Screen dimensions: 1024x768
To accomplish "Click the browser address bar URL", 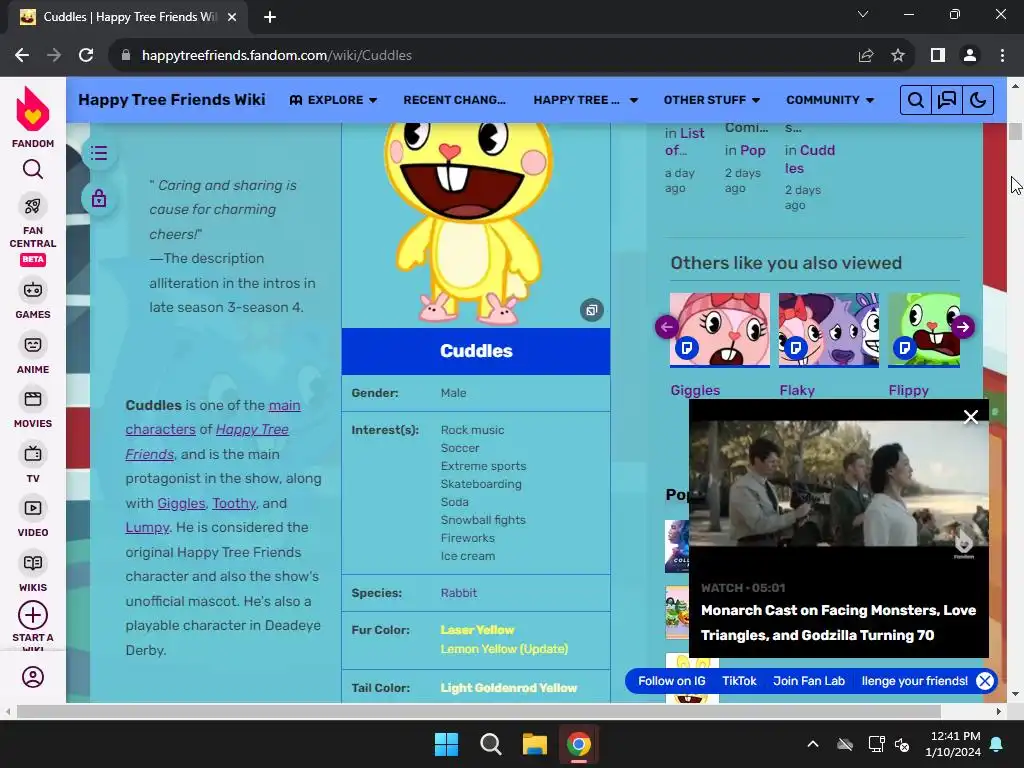I will [x=277, y=56].
